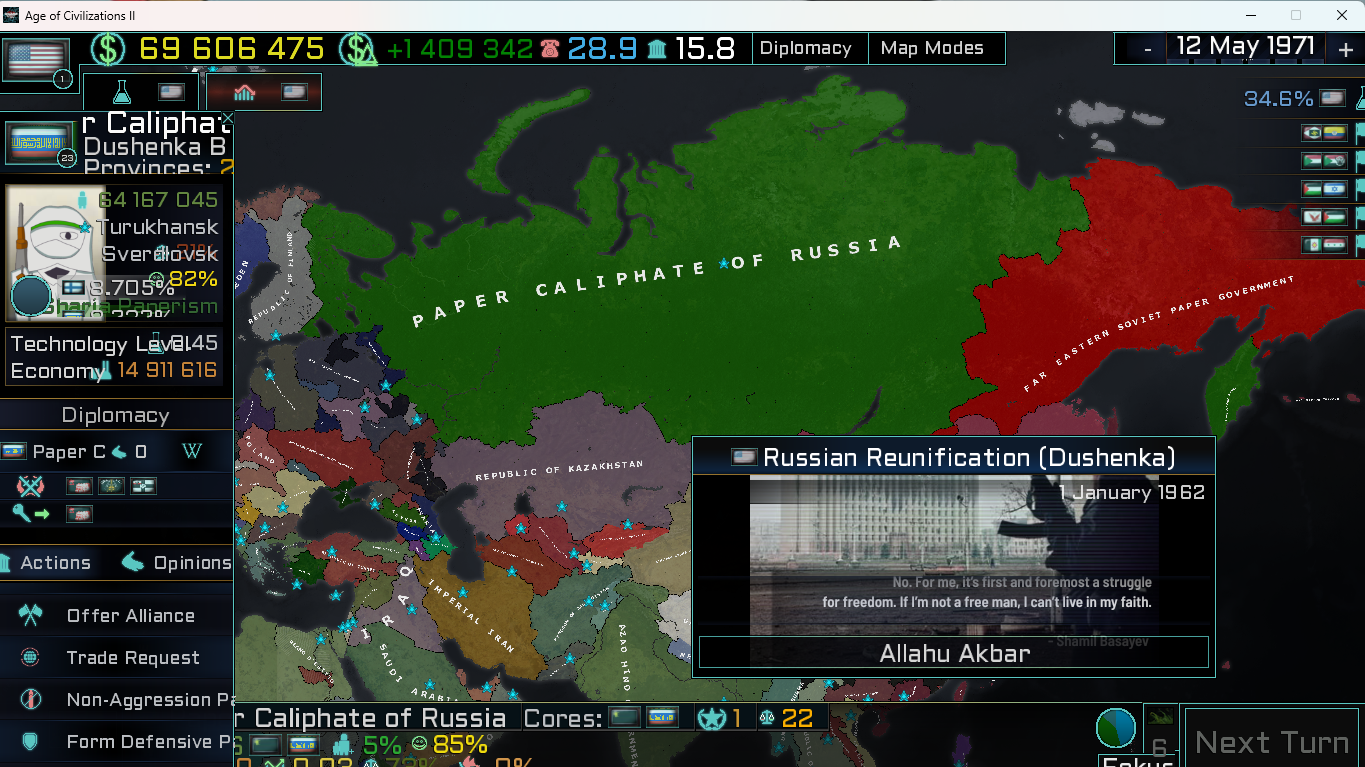Screen dimensions: 1365x767
Task: Open the technology research flask tab
Action: 122,92
